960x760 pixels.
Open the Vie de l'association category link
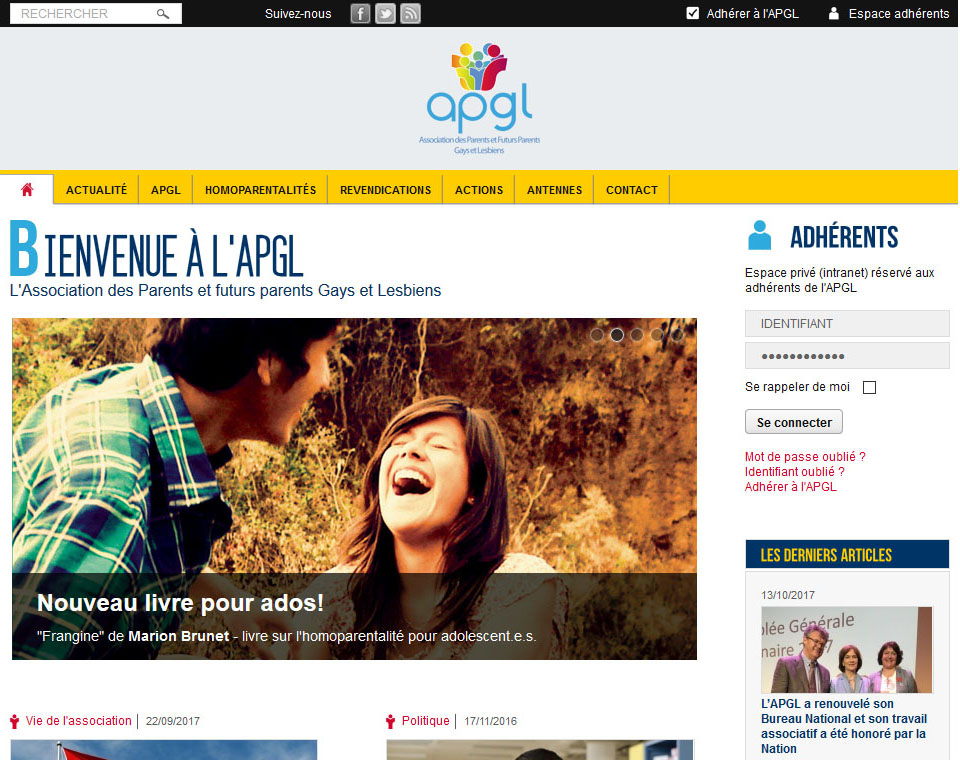78,721
